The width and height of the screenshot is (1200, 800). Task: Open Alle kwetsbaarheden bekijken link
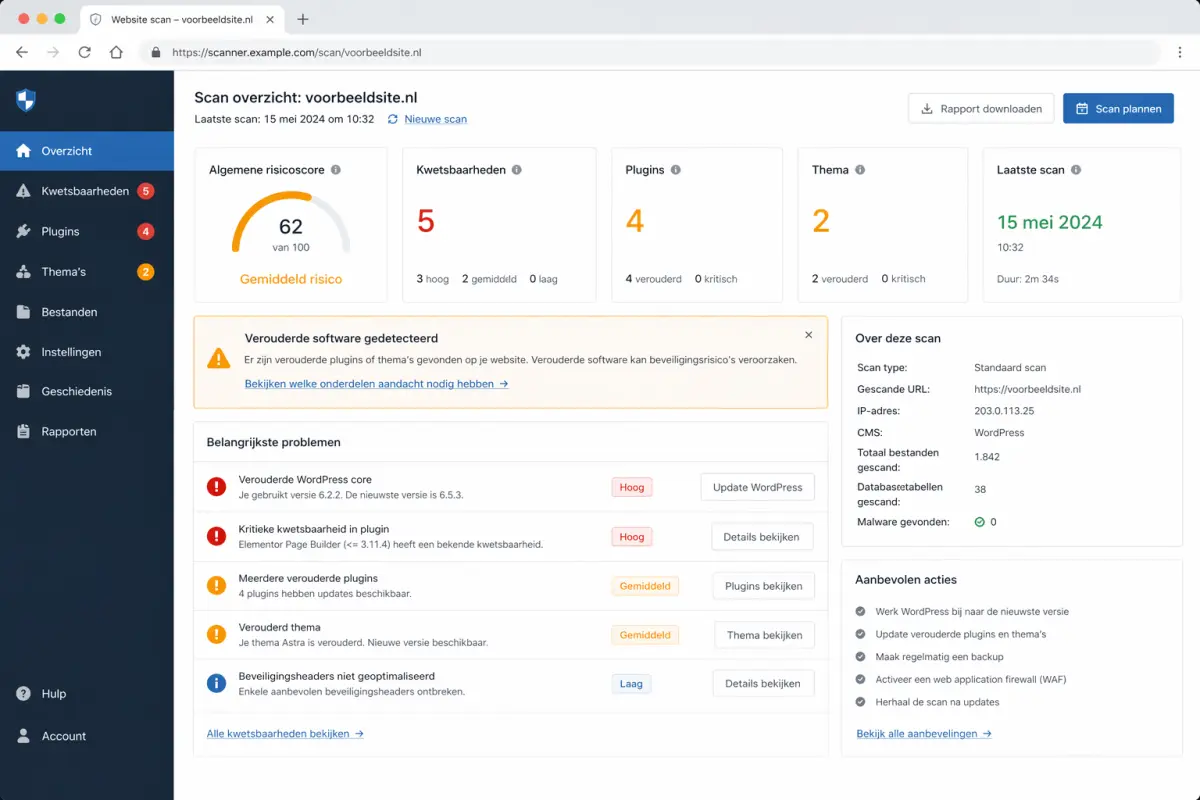click(285, 733)
